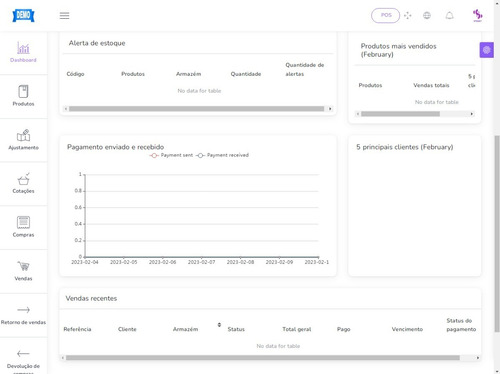Screen dimensions: 500x374
Task: Open the Ajustamento sidebar menu
Action: [23, 140]
